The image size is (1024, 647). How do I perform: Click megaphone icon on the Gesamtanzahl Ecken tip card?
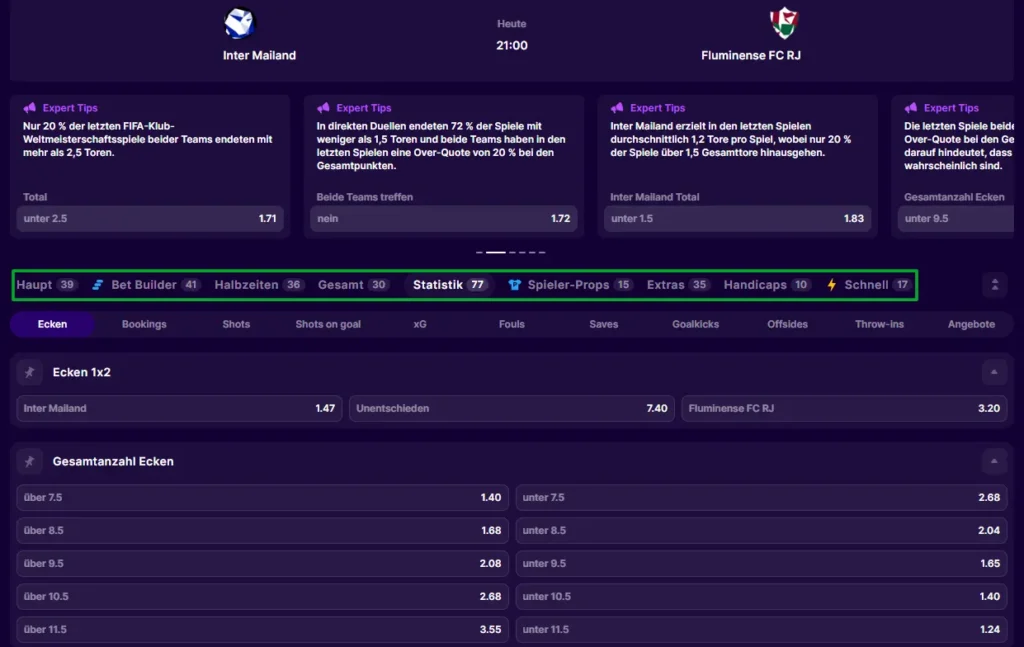pyautogui.click(x=911, y=108)
